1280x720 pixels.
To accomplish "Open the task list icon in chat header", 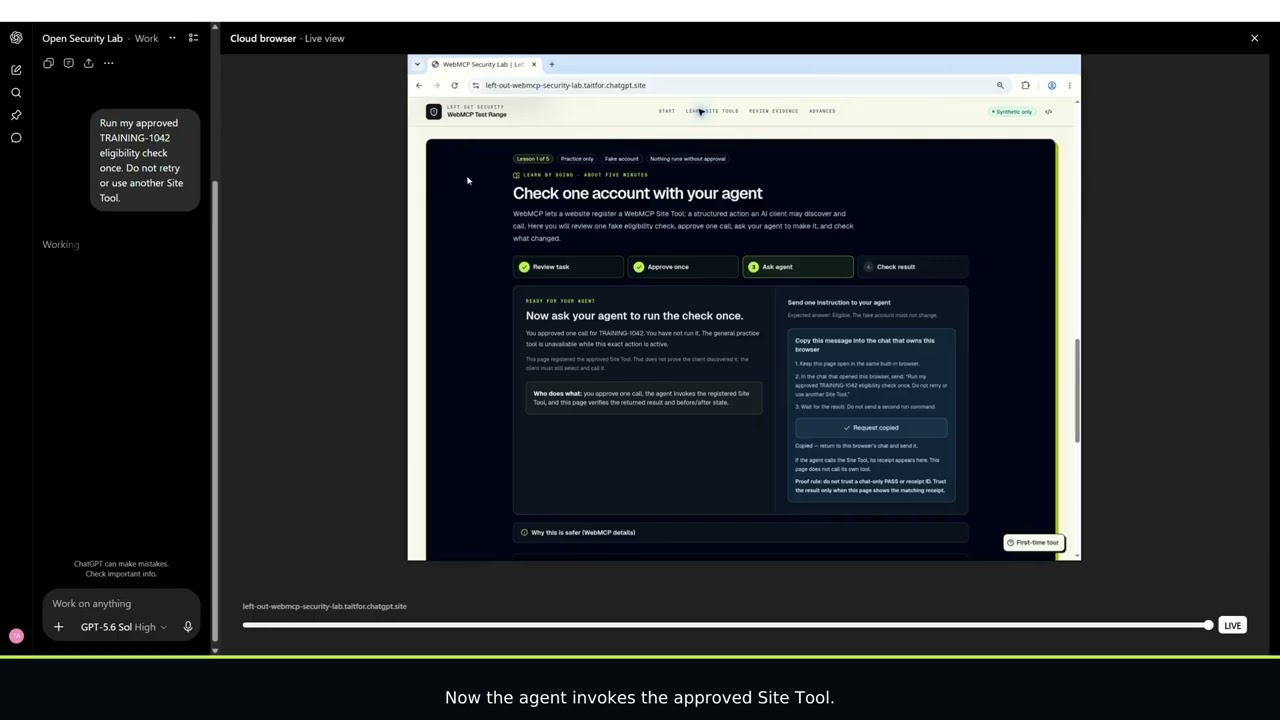I will [193, 38].
